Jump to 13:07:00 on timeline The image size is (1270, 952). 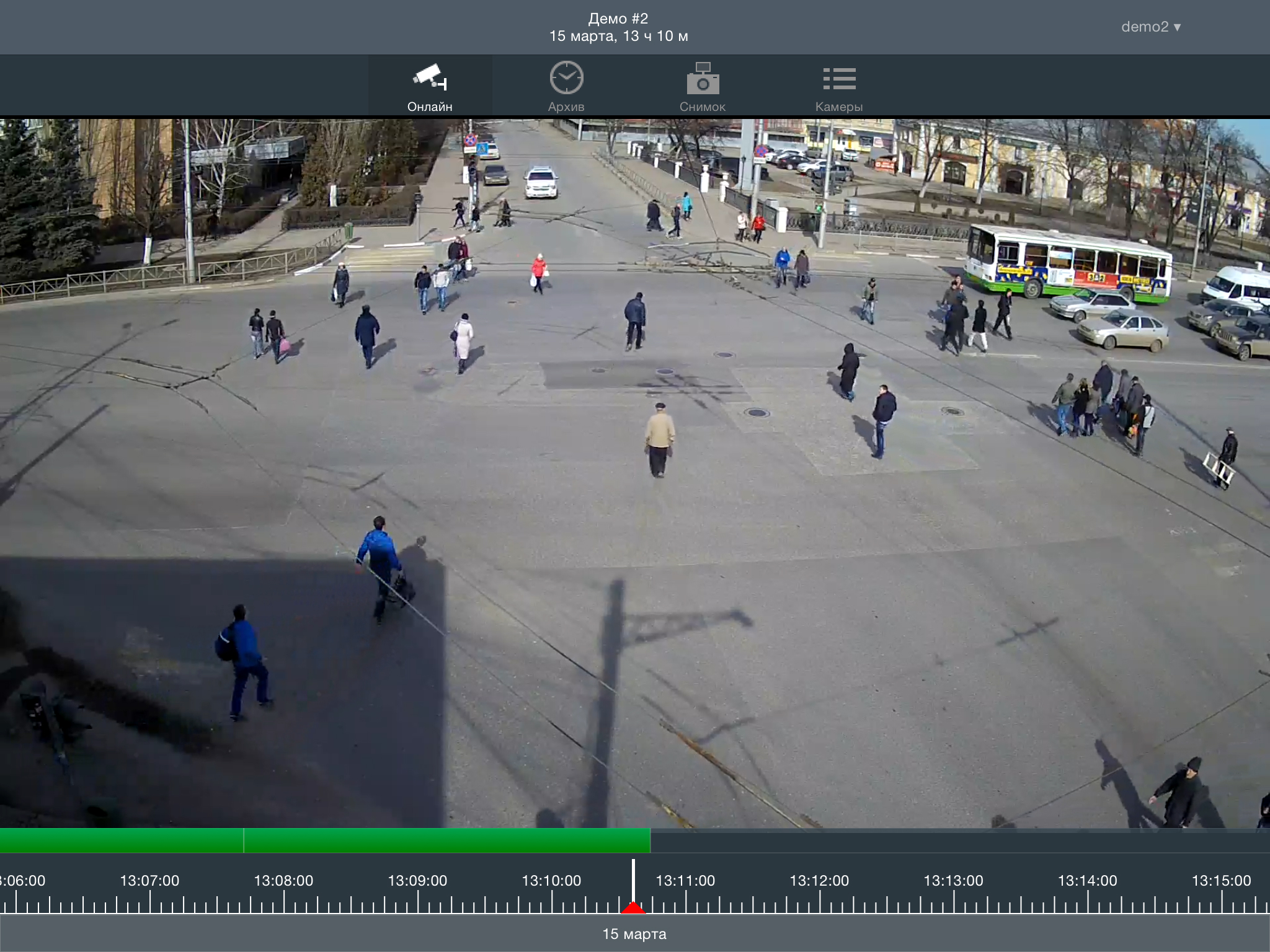(149, 881)
